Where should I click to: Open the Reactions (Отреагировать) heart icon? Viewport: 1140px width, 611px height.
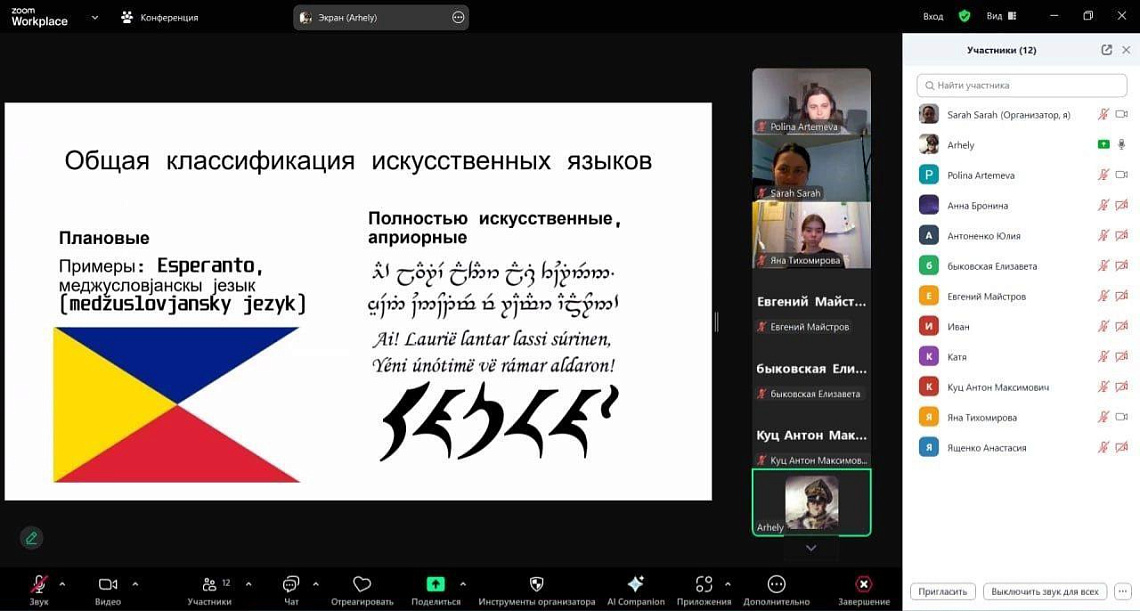362,584
